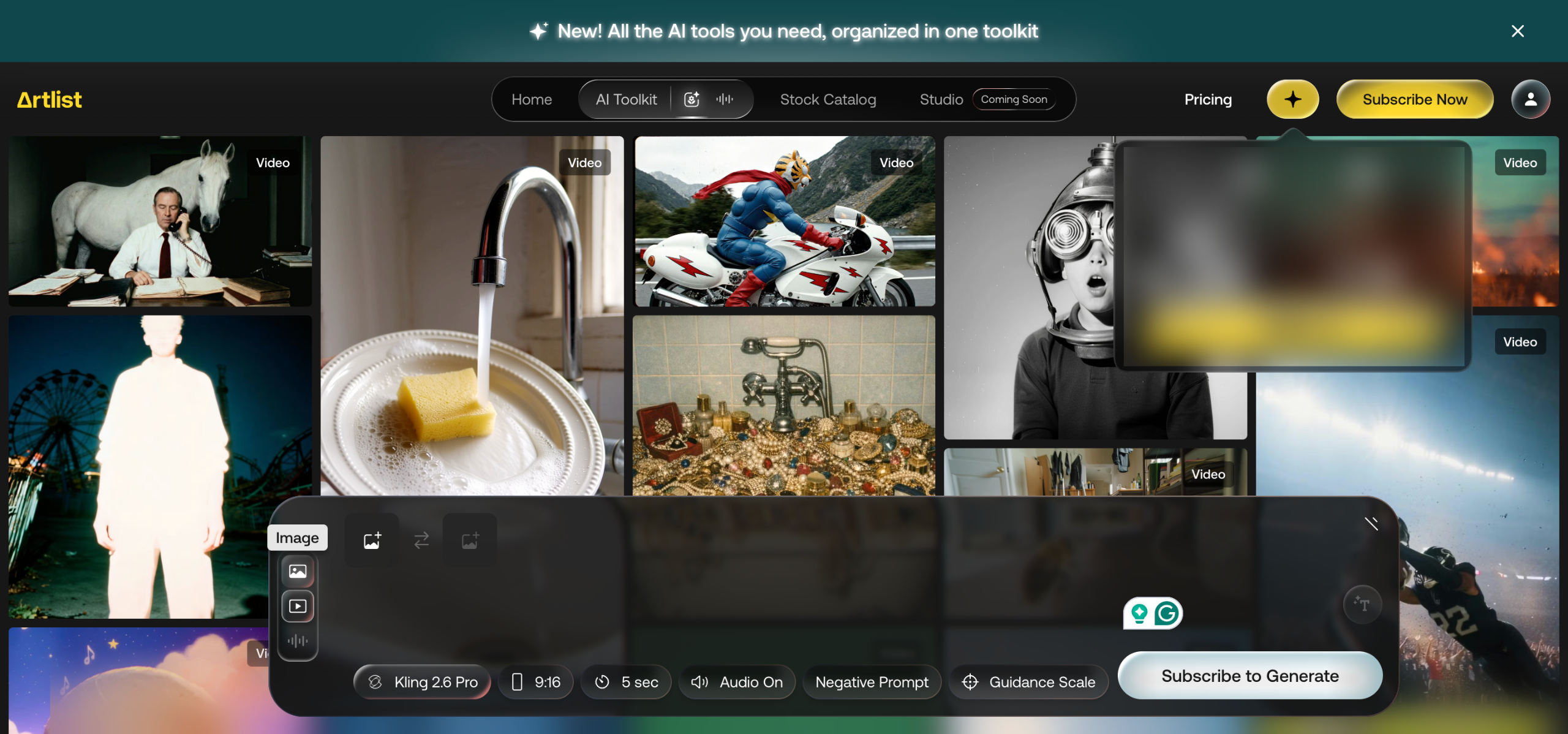1568x734 pixels.
Task: Select the Video generation mode icon
Action: click(x=298, y=606)
